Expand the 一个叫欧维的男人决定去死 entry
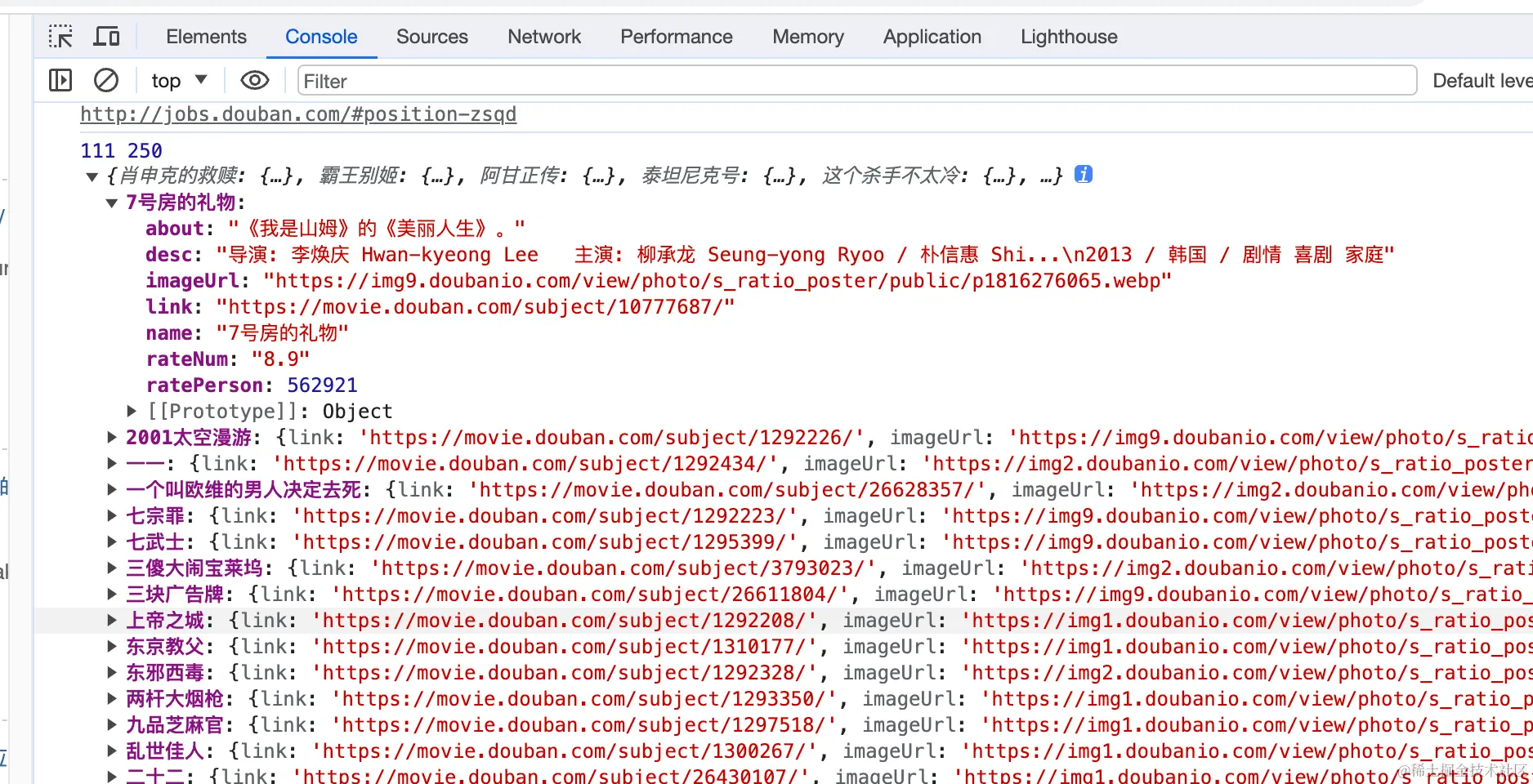The image size is (1533, 784). pos(112,489)
